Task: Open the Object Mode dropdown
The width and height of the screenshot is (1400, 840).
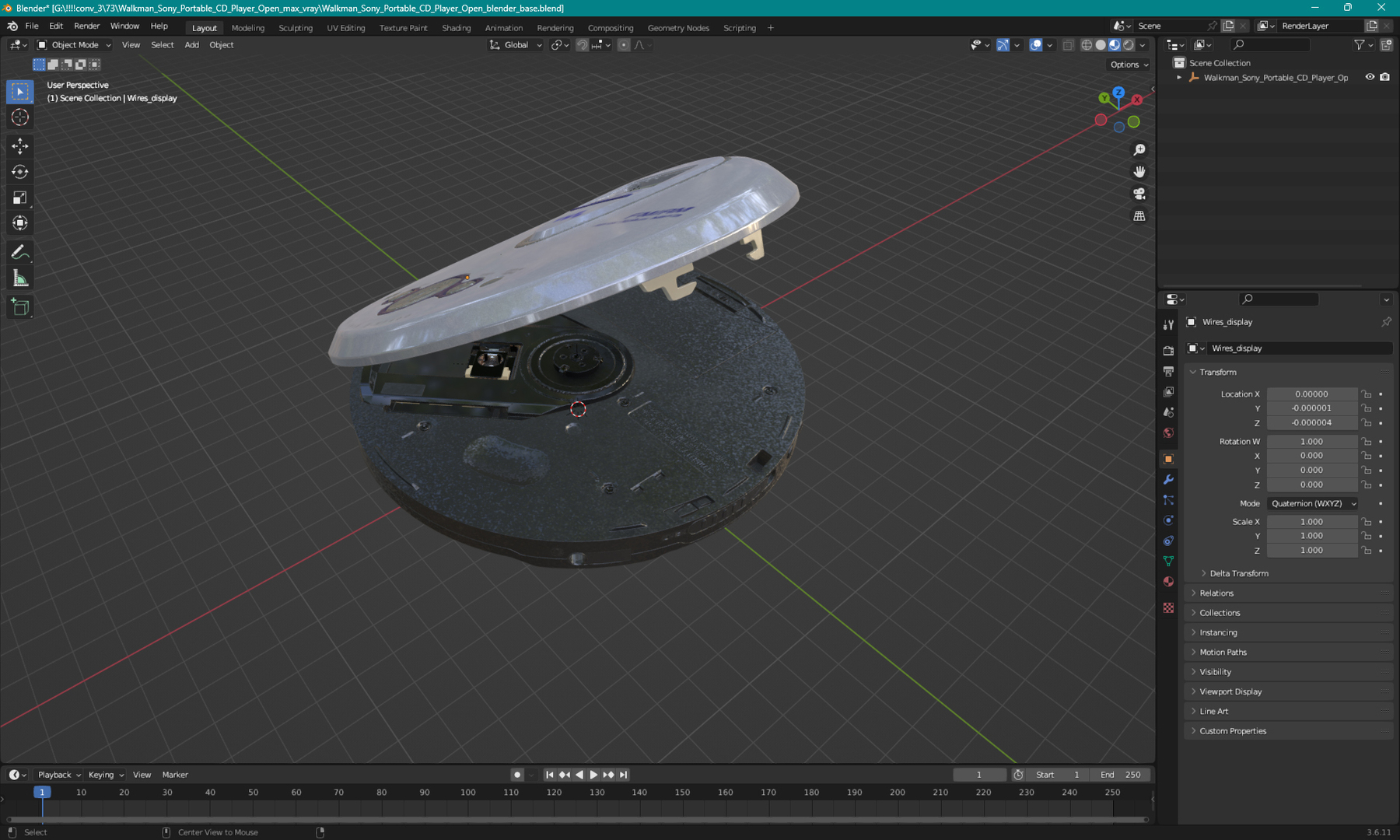Action: click(75, 45)
